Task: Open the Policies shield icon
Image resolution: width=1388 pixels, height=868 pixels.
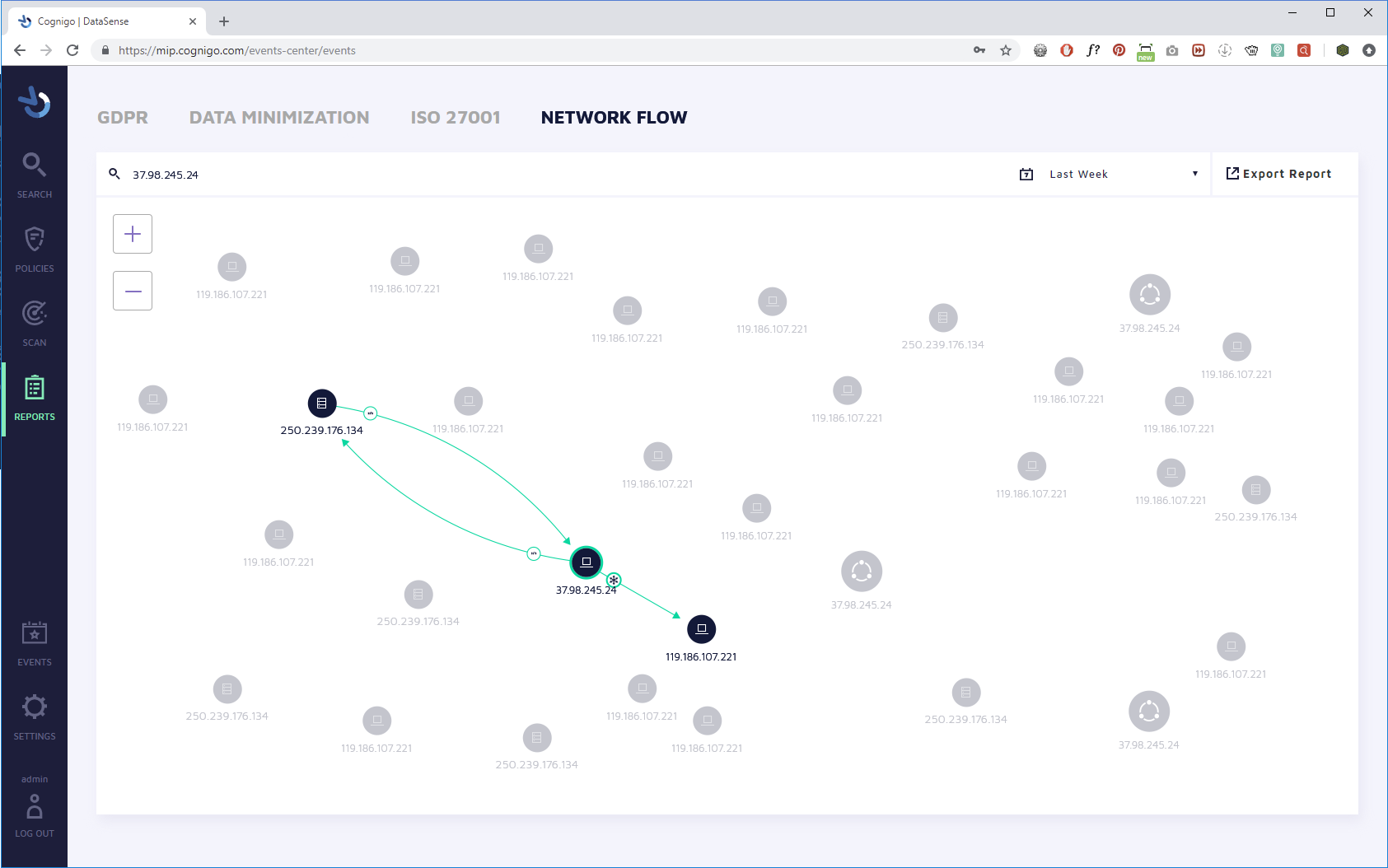Action: (x=34, y=240)
